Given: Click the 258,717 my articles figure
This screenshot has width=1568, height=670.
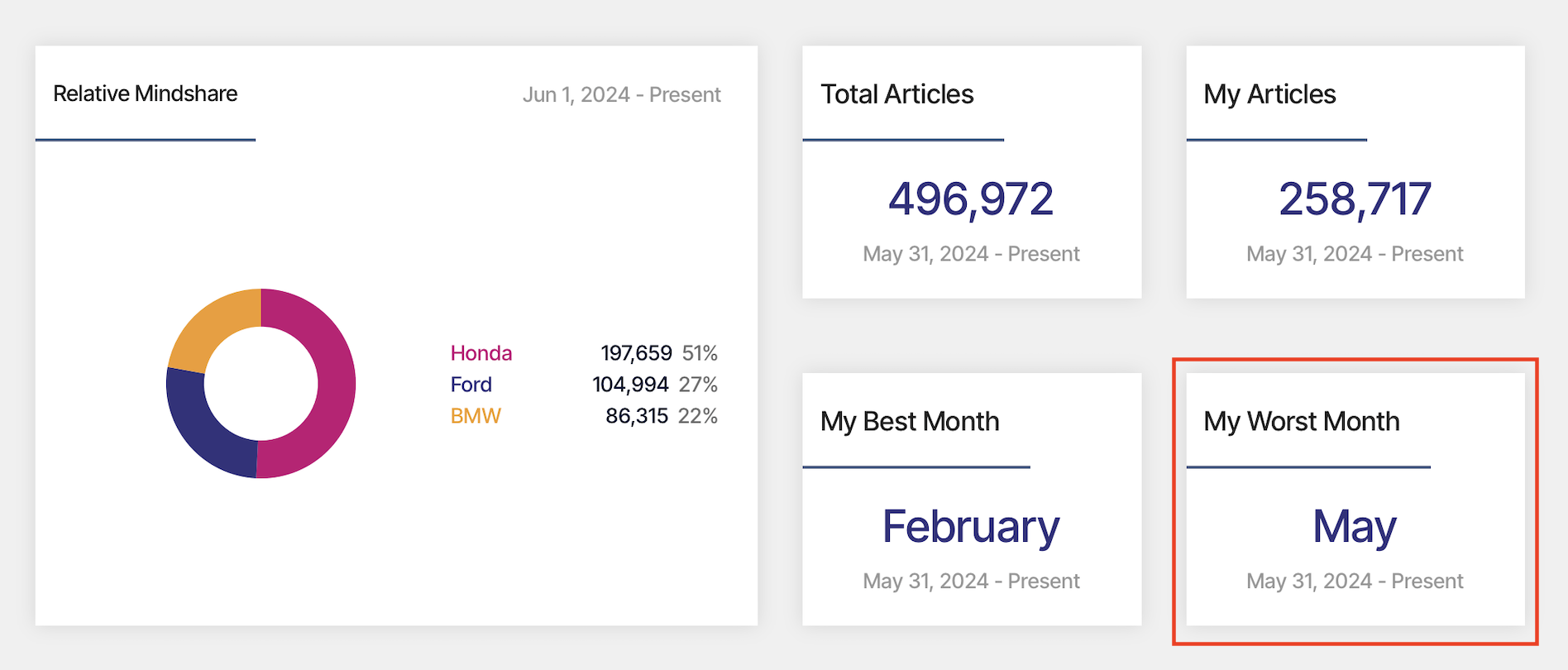Looking at the screenshot, I should click(1355, 199).
